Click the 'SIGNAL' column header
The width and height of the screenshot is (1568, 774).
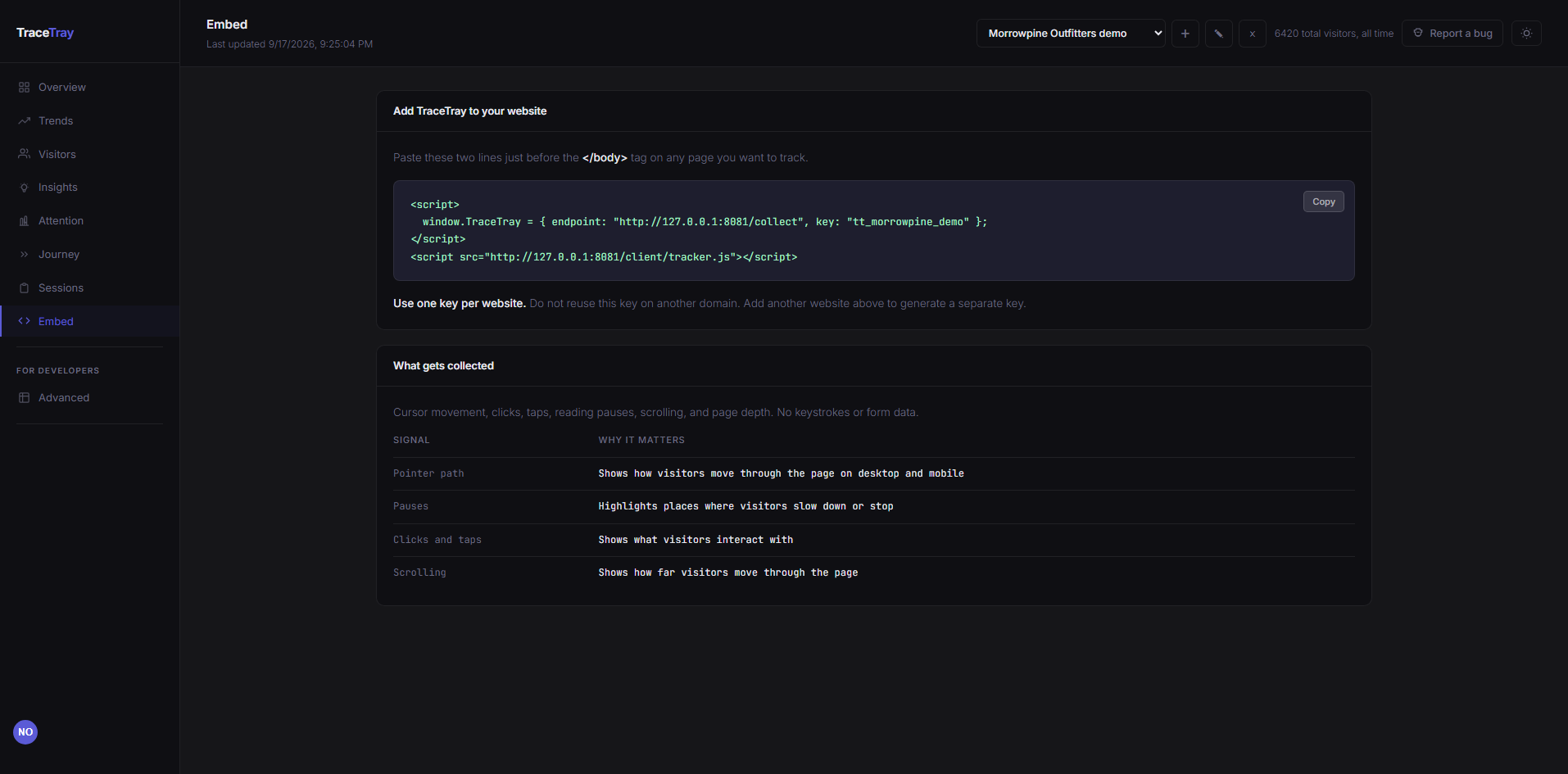tap(411, 440)
